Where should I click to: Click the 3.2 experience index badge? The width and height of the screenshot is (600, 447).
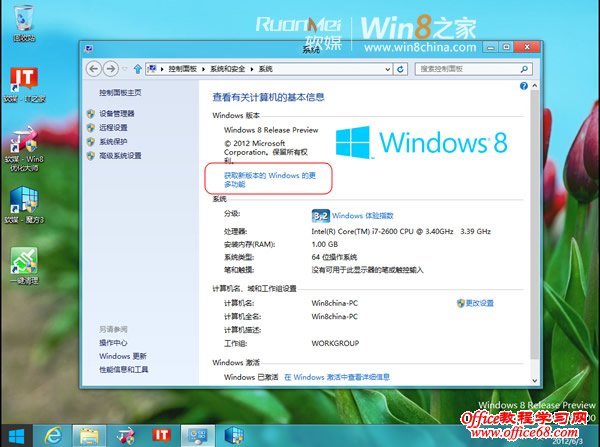tap(321, 216)
